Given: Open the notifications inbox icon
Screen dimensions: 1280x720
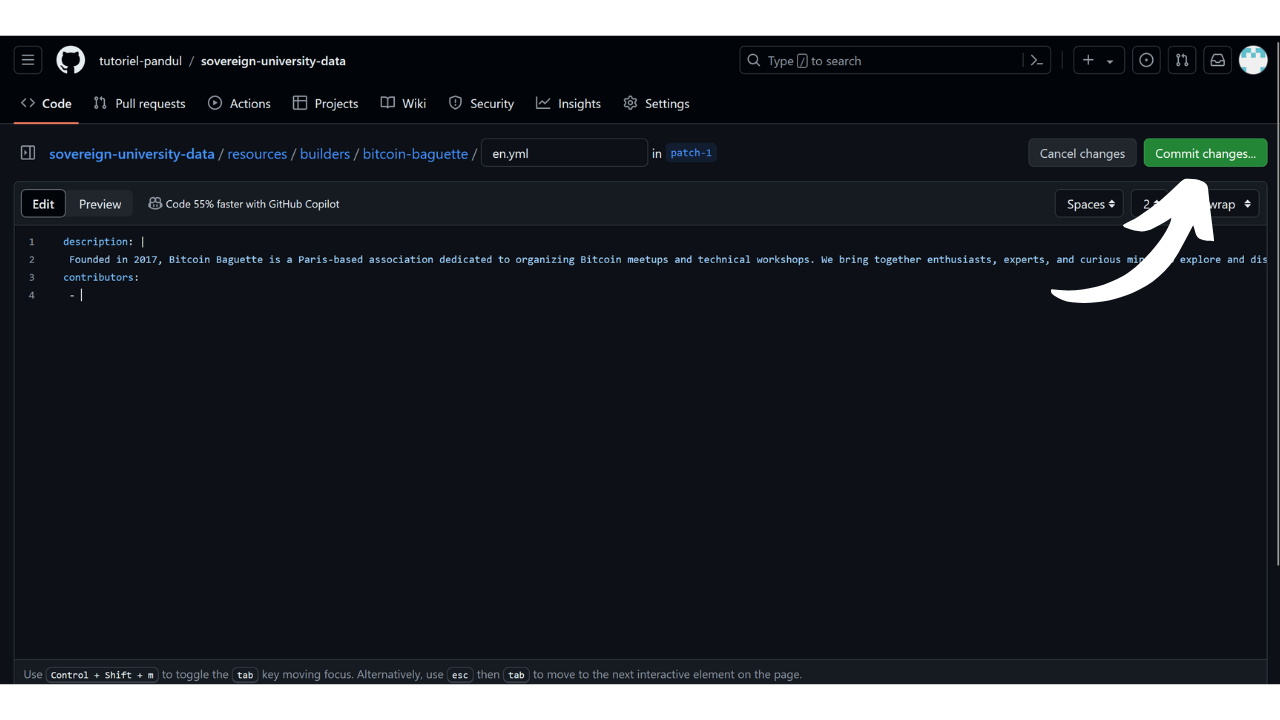Looking at the screenshot, I should coord(1217,60).
